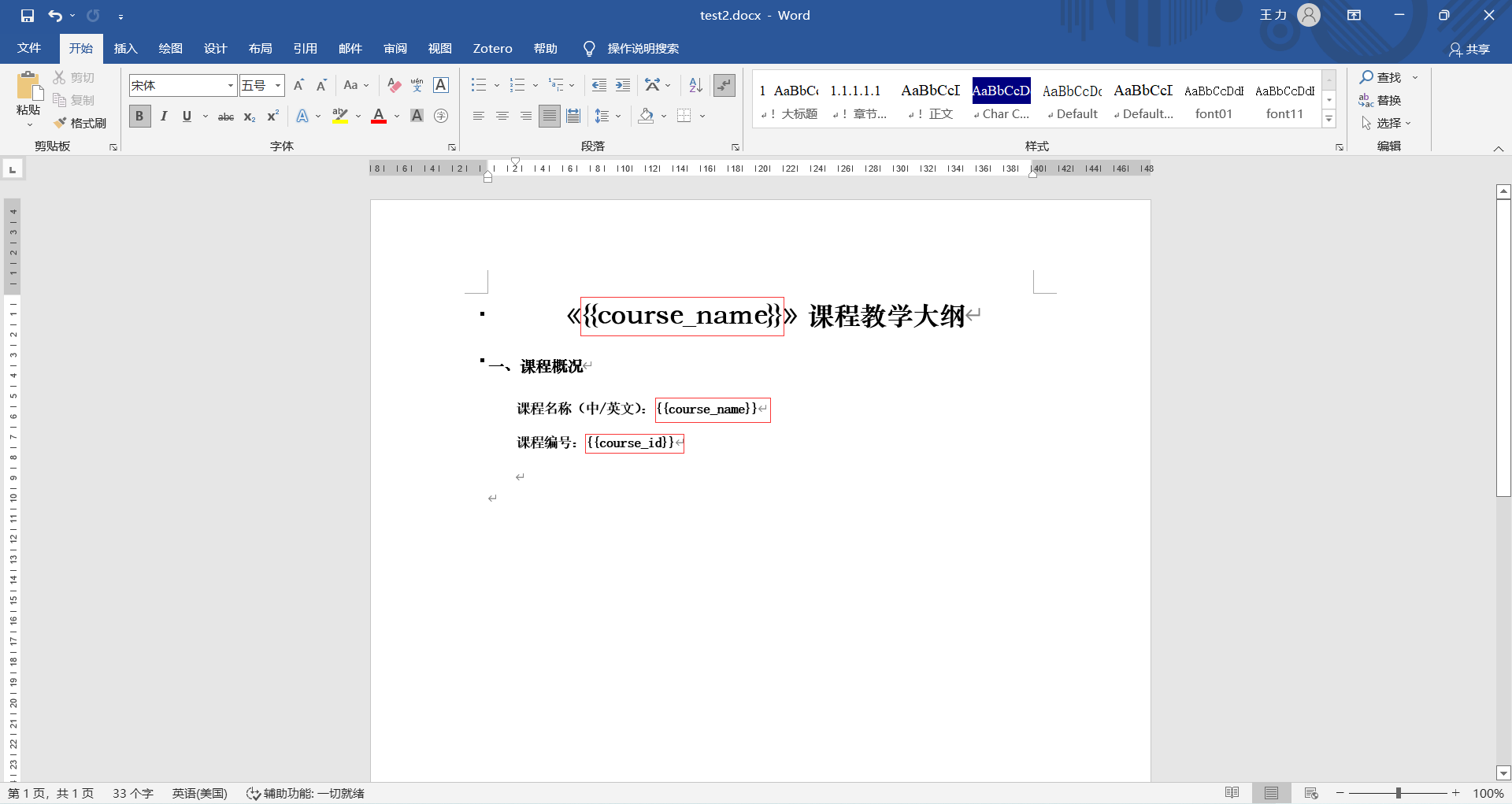The width and height of the screenshot is (1512, 804).
Task: Switch to Read Mode view
Action: pos(1232,793)
